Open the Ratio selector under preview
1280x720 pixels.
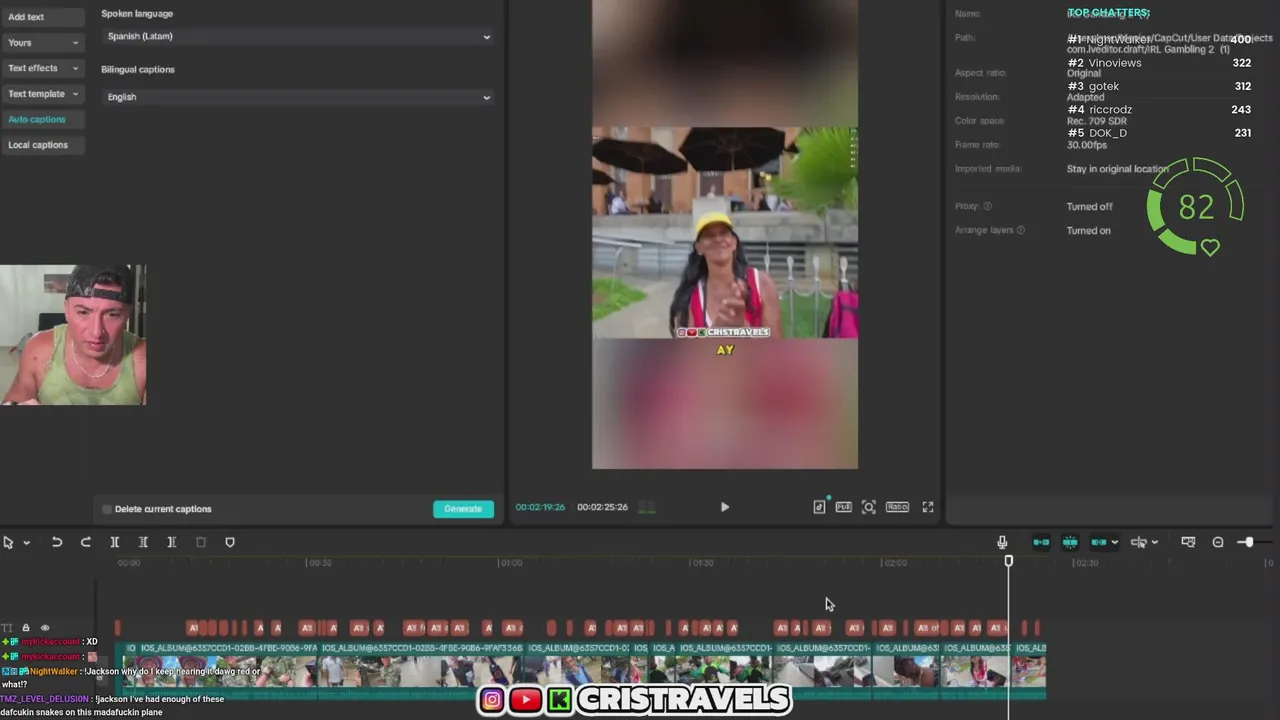pos(897,507)
